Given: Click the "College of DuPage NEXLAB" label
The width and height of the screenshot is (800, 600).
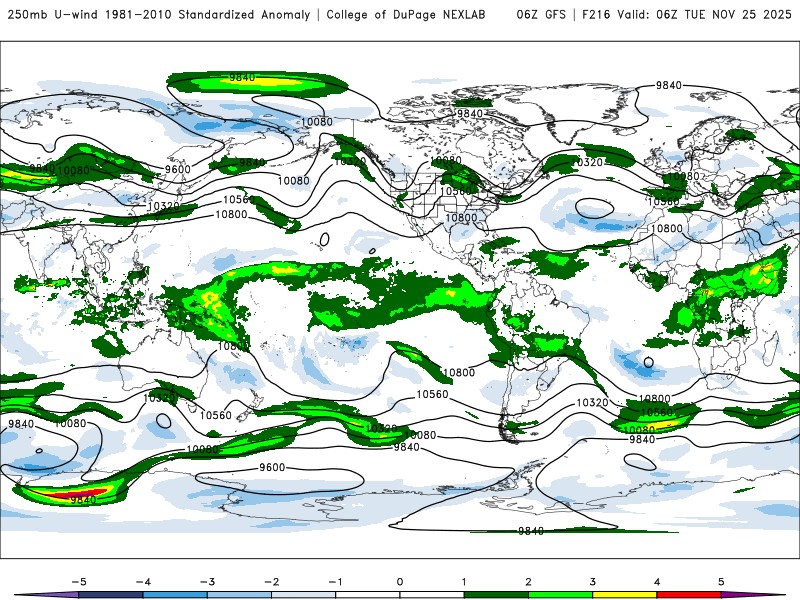Looking at the screenshot, I should [406, 14].
